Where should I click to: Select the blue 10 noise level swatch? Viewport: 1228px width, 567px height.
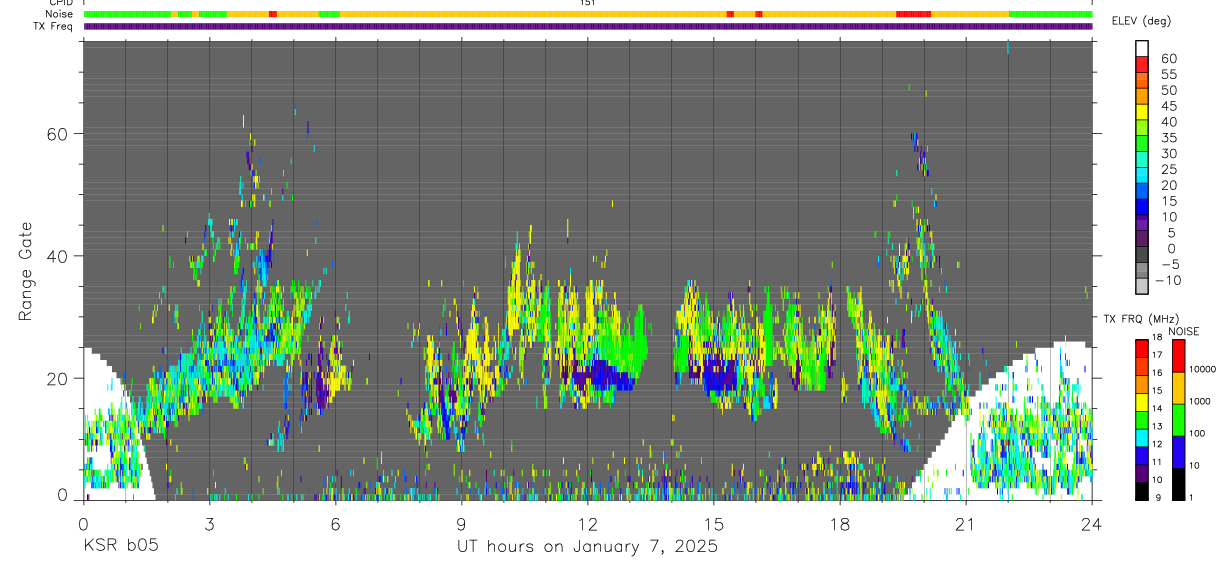tap(1178, 452)
